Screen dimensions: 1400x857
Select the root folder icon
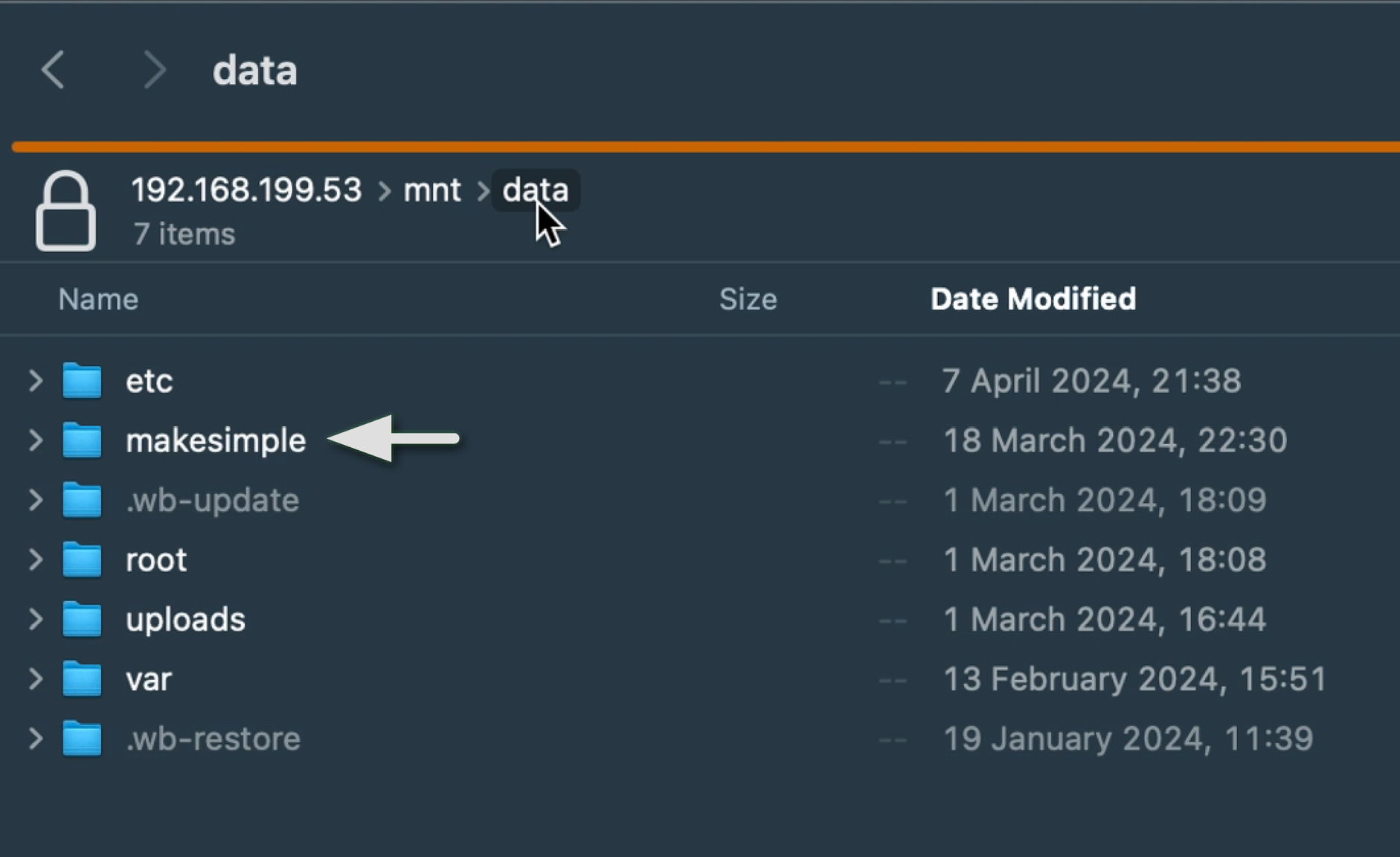(82, 559)
